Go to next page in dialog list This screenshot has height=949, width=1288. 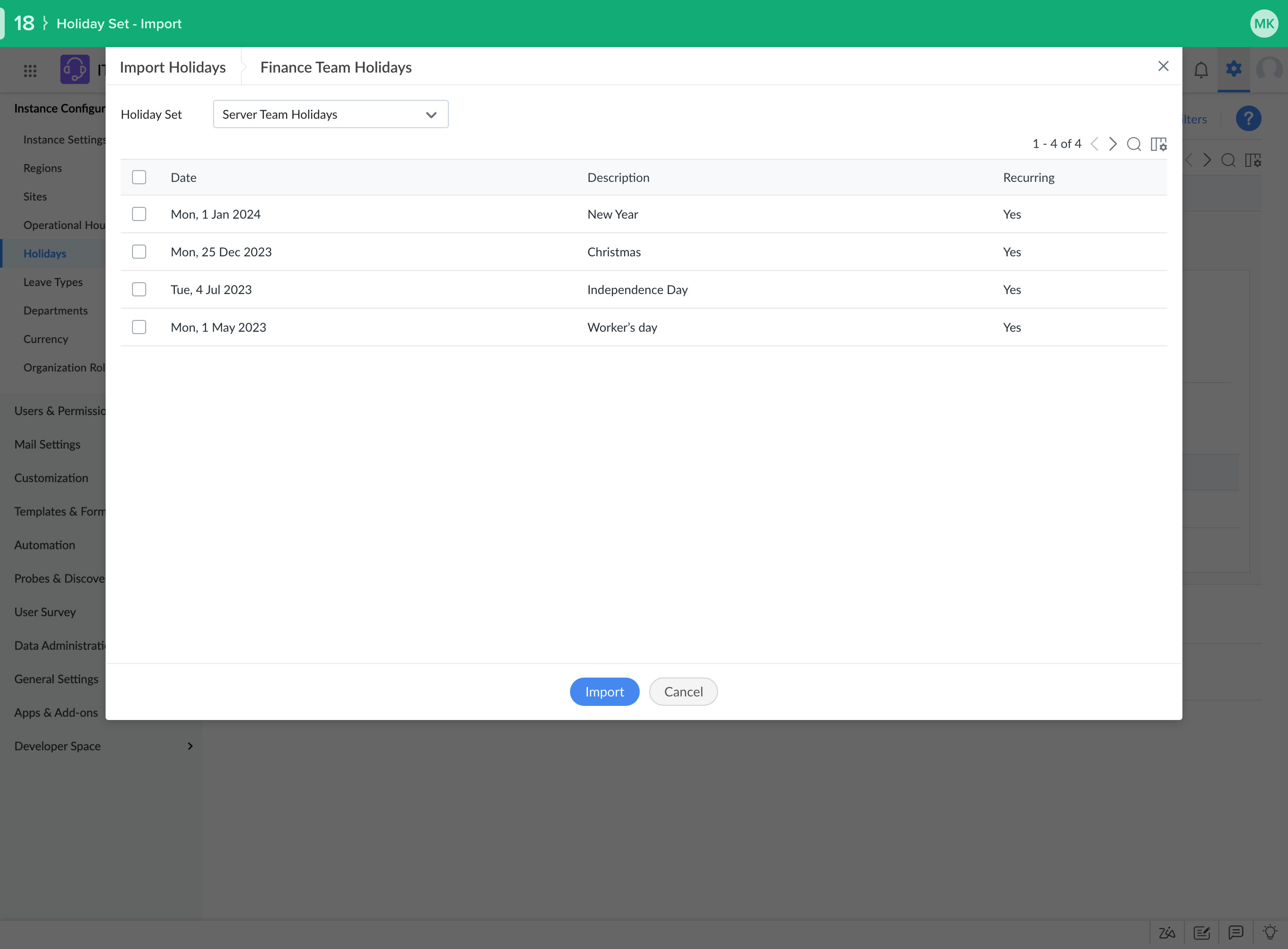[1113, 144]
